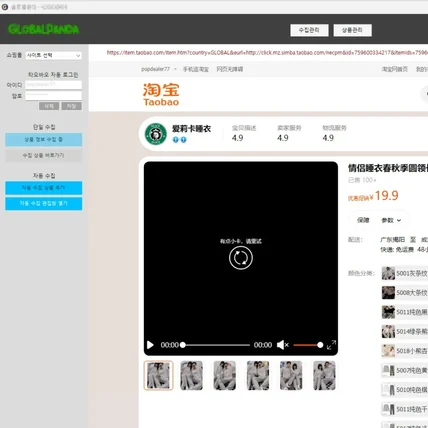Click the reload icon in the video center
The width and height of the screenshot is (428, 428).
241,258
